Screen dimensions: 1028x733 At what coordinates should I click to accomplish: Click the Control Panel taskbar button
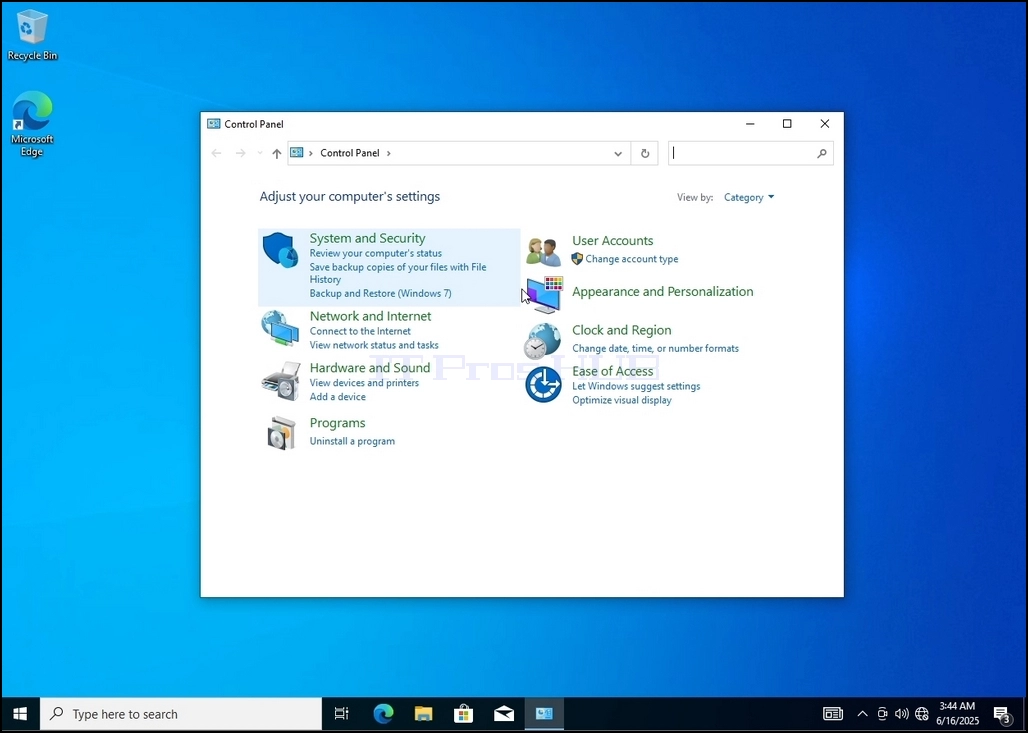[x=544, y=714]
